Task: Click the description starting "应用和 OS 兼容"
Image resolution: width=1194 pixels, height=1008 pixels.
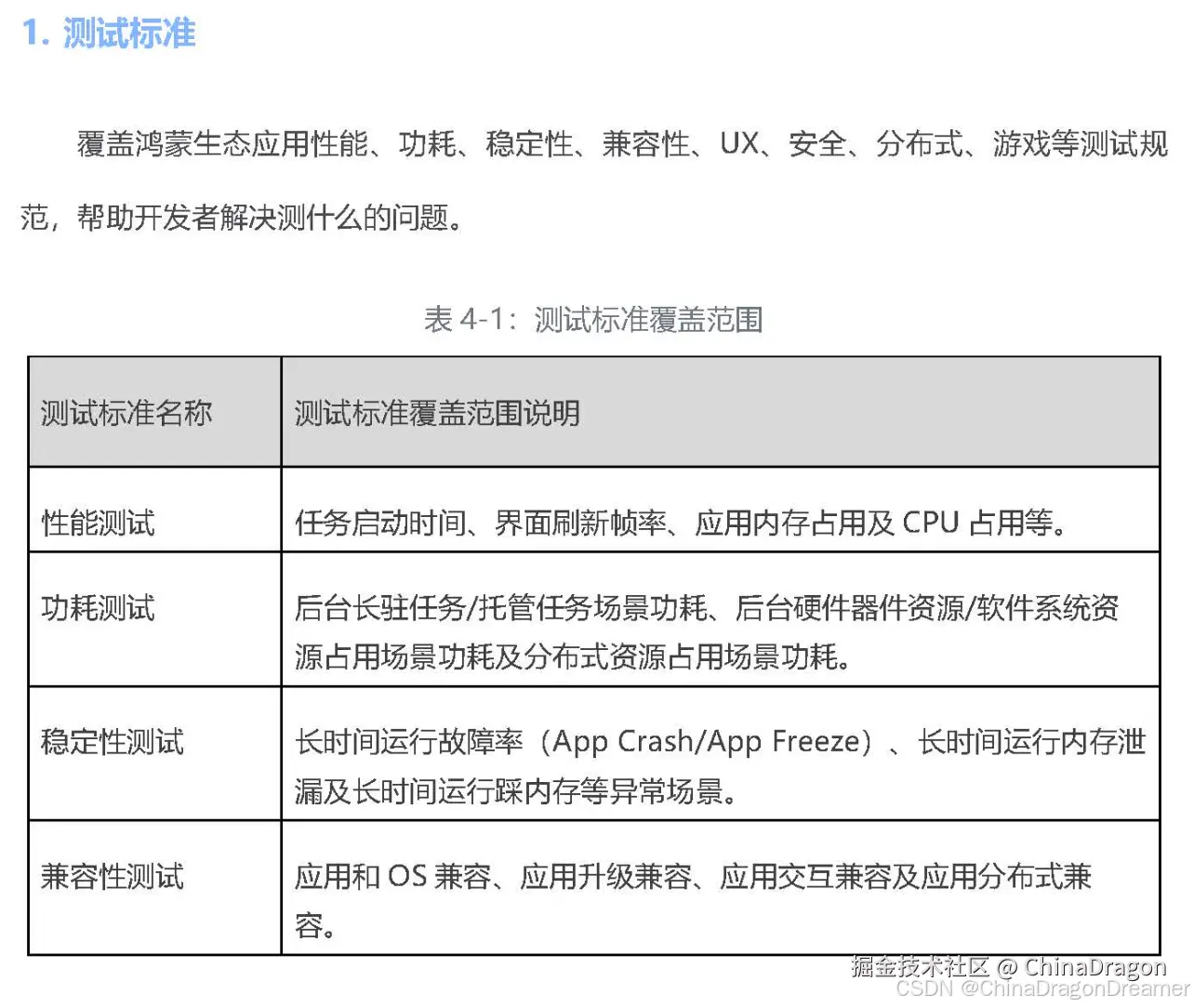Action: (693, 900)
